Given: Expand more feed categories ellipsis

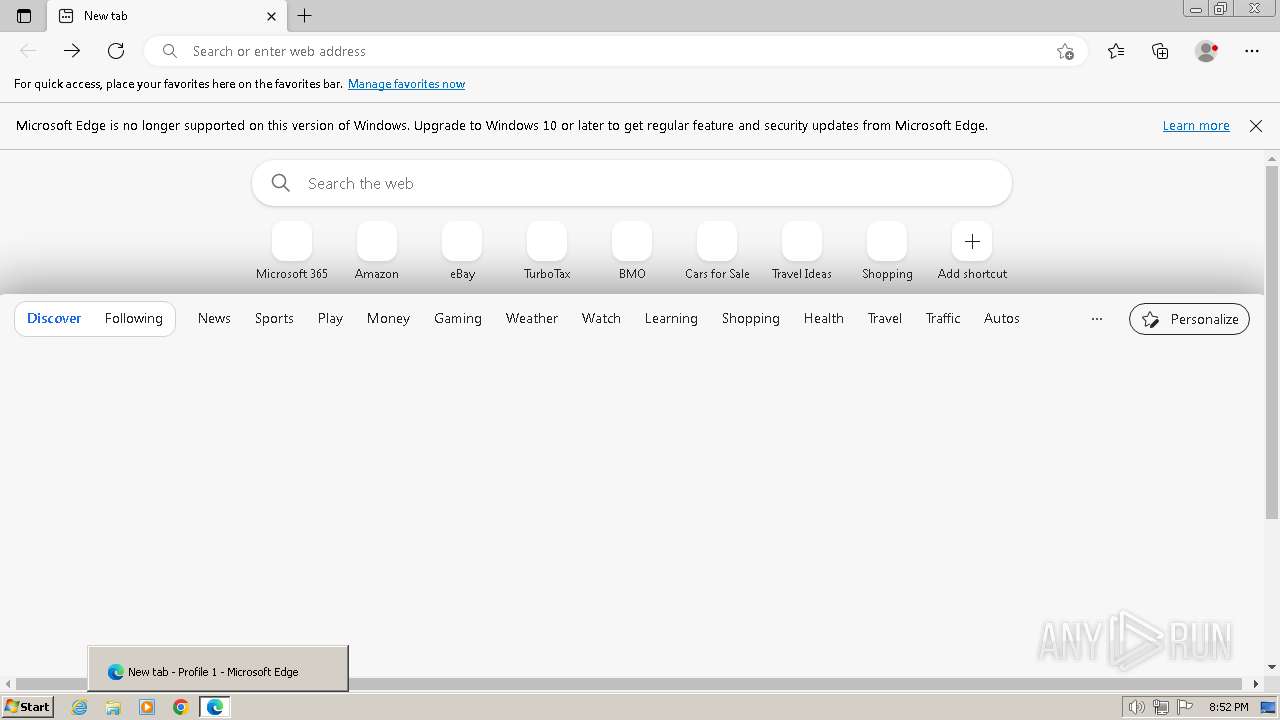Looking at the screenshot, I should [1097, 319].
